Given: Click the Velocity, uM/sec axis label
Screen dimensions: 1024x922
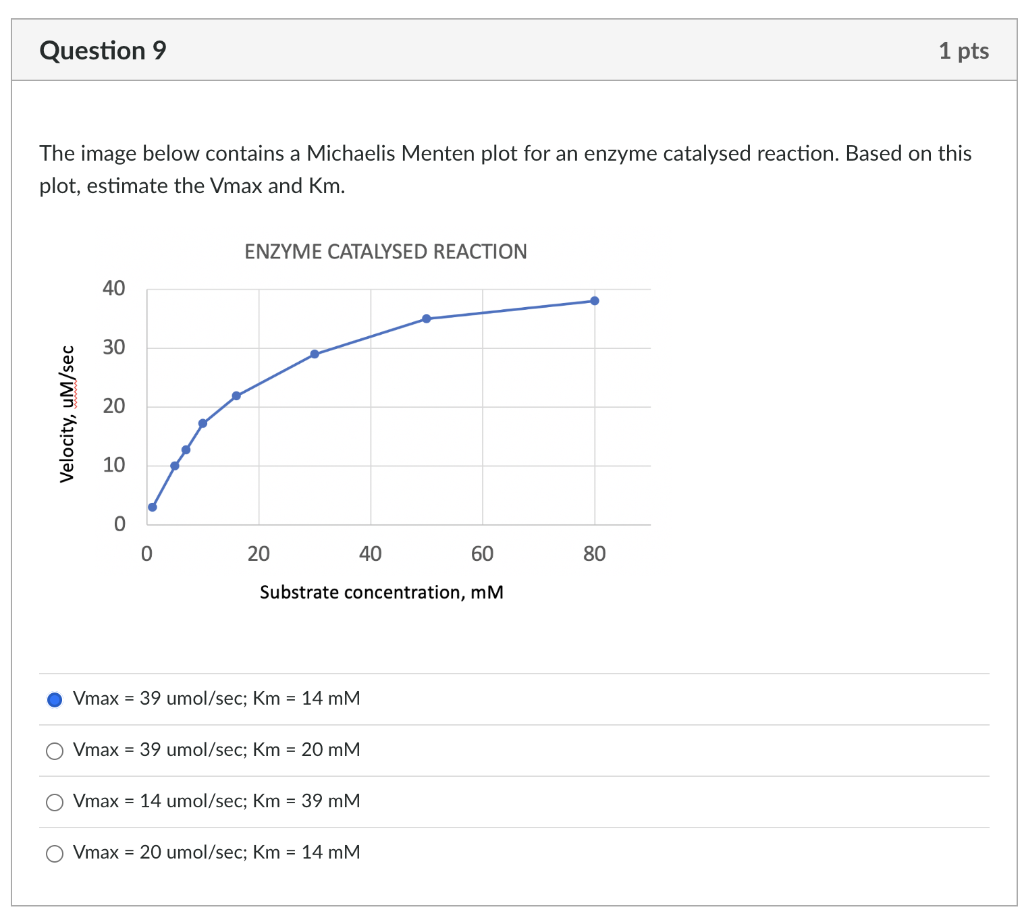Looking at the screenshot, I should click(x=67, y=414).
